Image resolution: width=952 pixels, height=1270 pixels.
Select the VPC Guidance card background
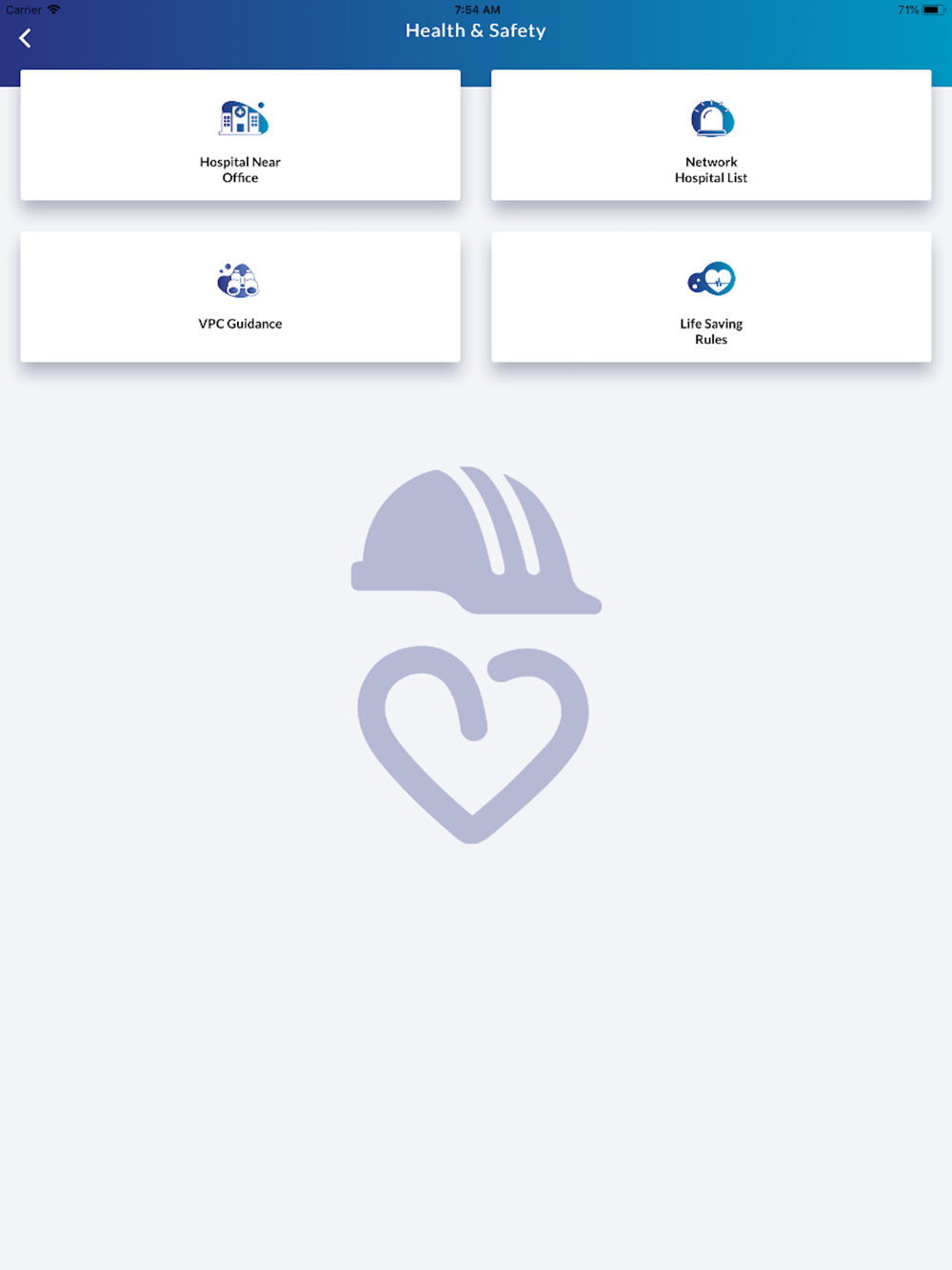pos(240,297)
